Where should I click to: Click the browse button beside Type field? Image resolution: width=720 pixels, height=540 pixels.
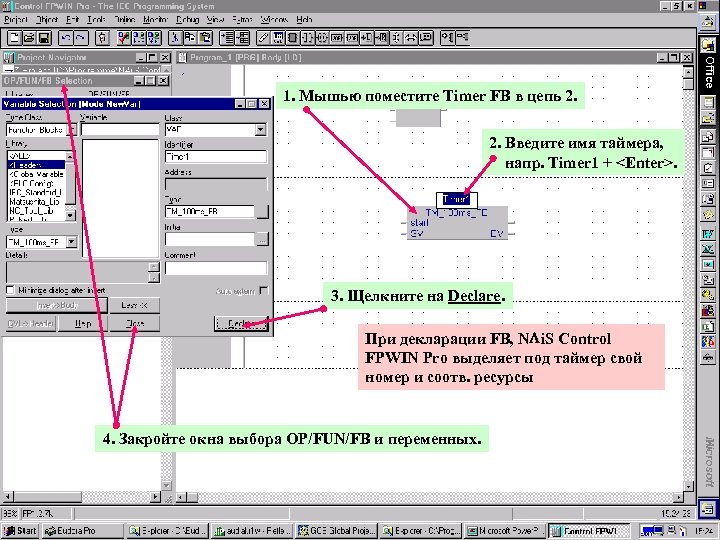262,212
